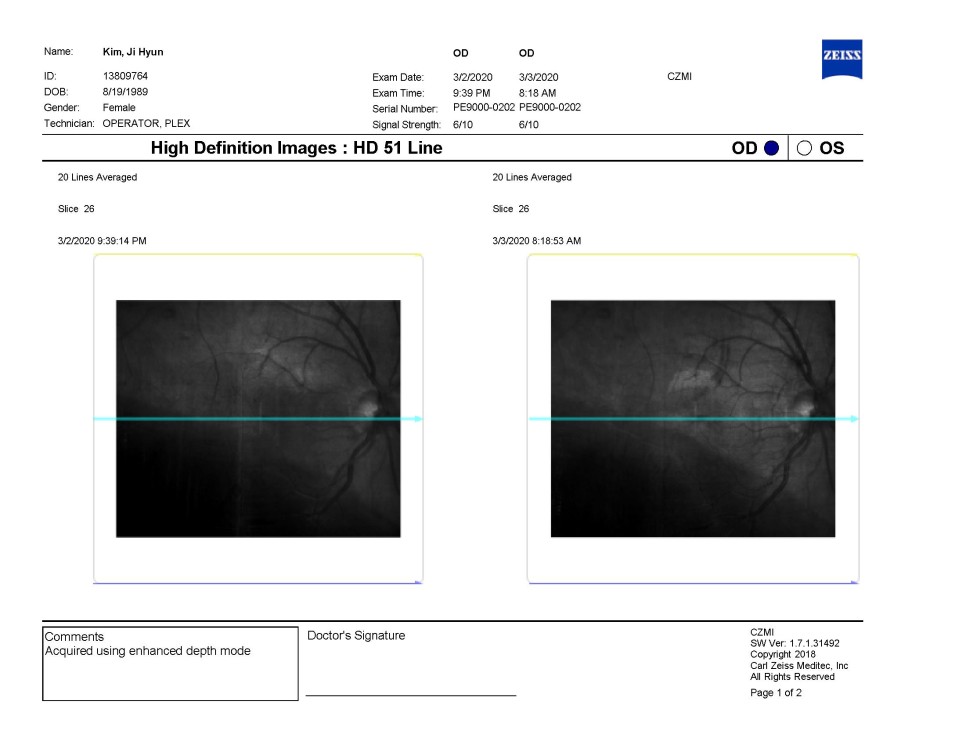Click exam time '9:39 PM'
This screenshot has width=966, height=752.
pos(471,93)
